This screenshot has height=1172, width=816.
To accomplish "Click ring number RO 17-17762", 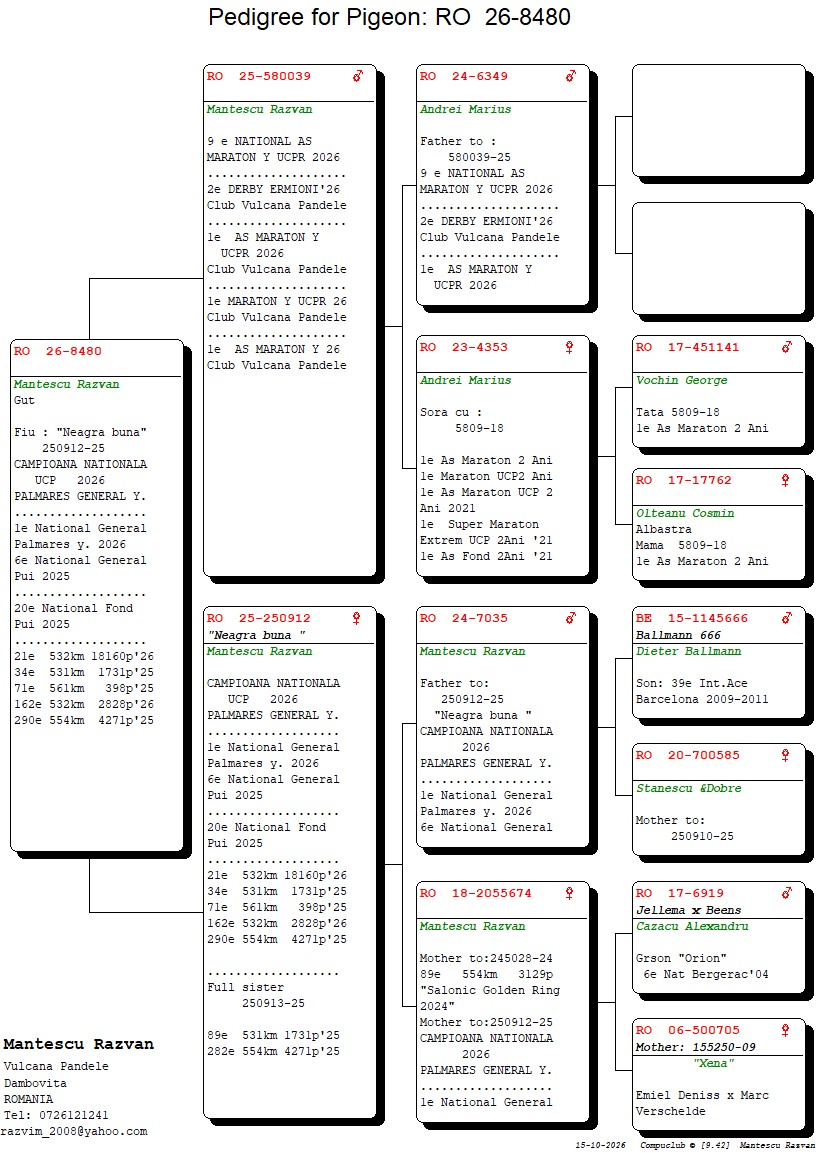I will click(x=684, y=481).
